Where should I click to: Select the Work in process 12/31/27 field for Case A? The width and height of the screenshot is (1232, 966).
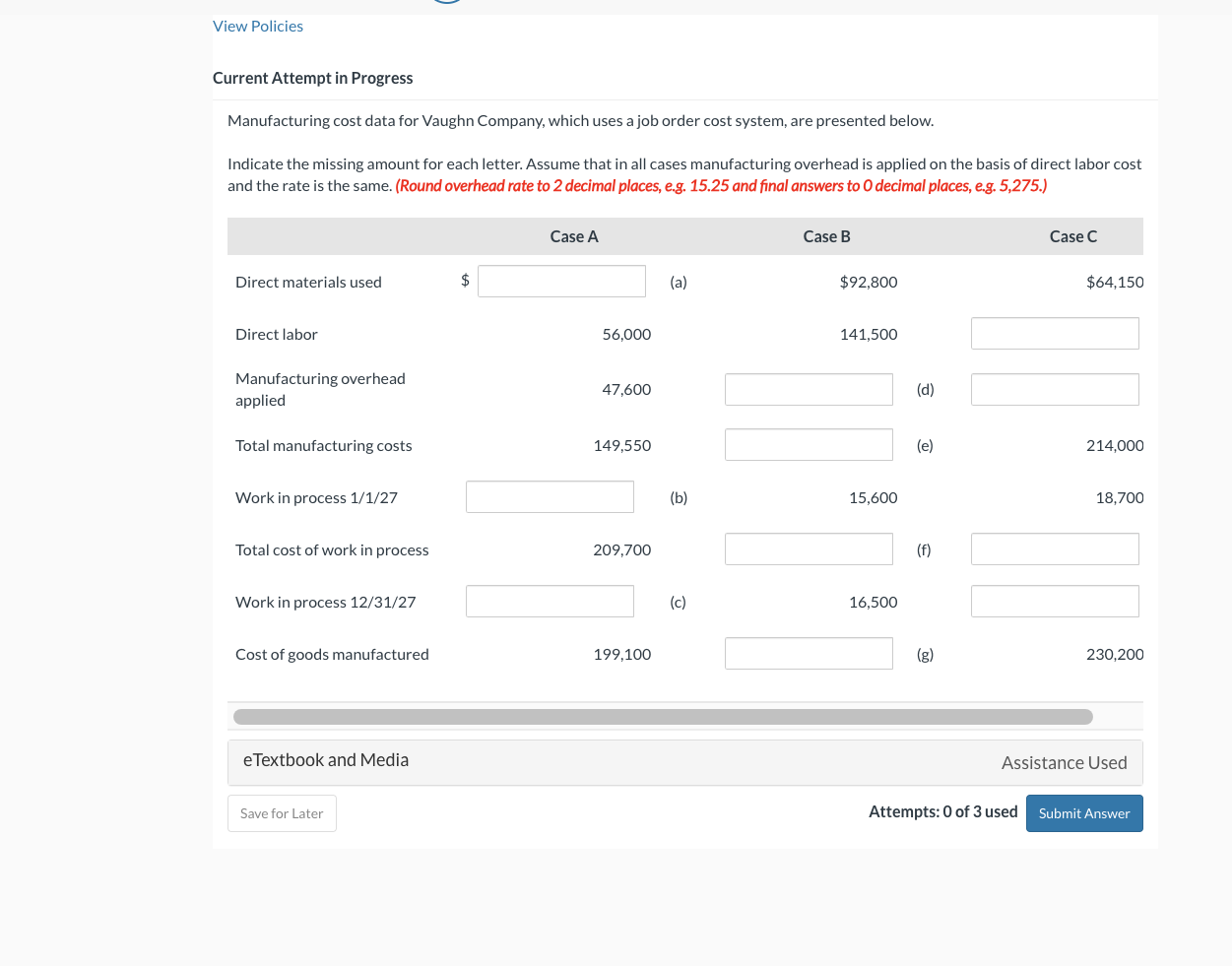point(550,601)
